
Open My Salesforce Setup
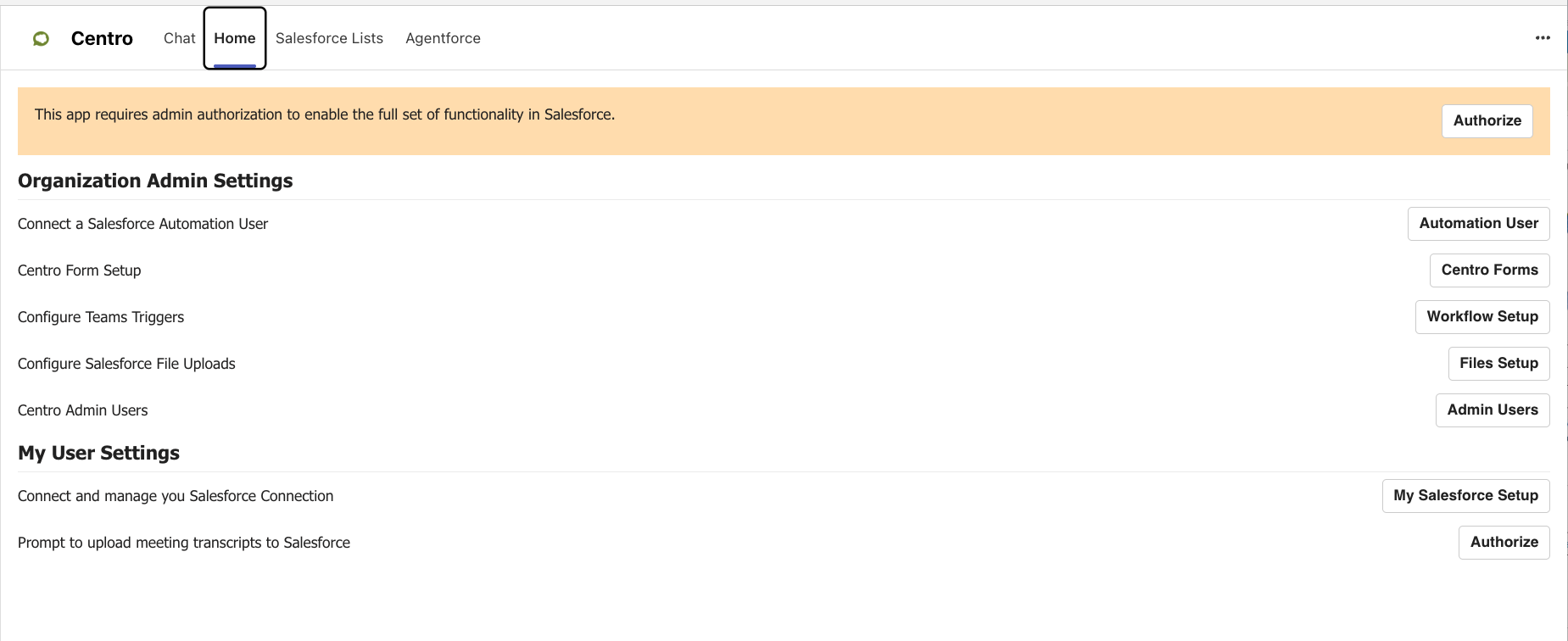click(1466, 496)
